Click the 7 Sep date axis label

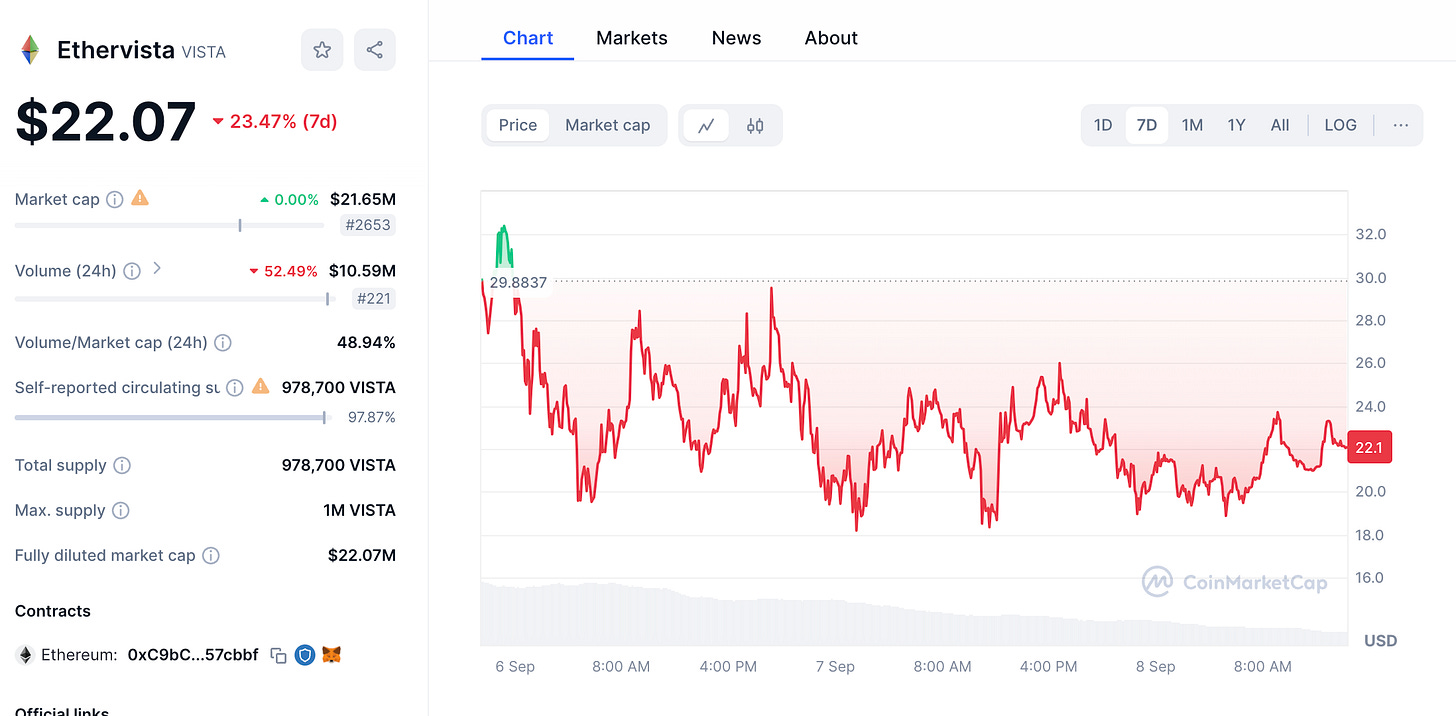[x=835, y=667]
